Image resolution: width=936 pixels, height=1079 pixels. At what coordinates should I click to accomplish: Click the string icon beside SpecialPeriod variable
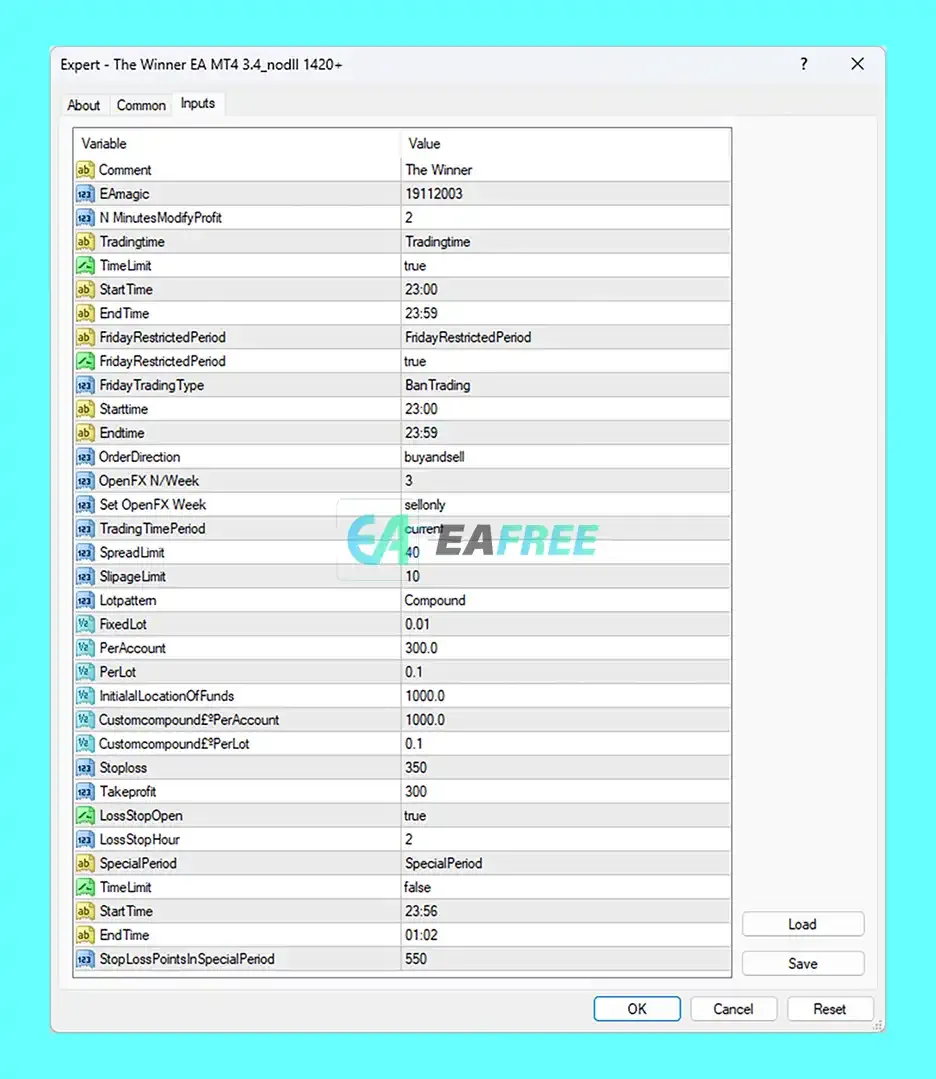[x=85, y=864]
